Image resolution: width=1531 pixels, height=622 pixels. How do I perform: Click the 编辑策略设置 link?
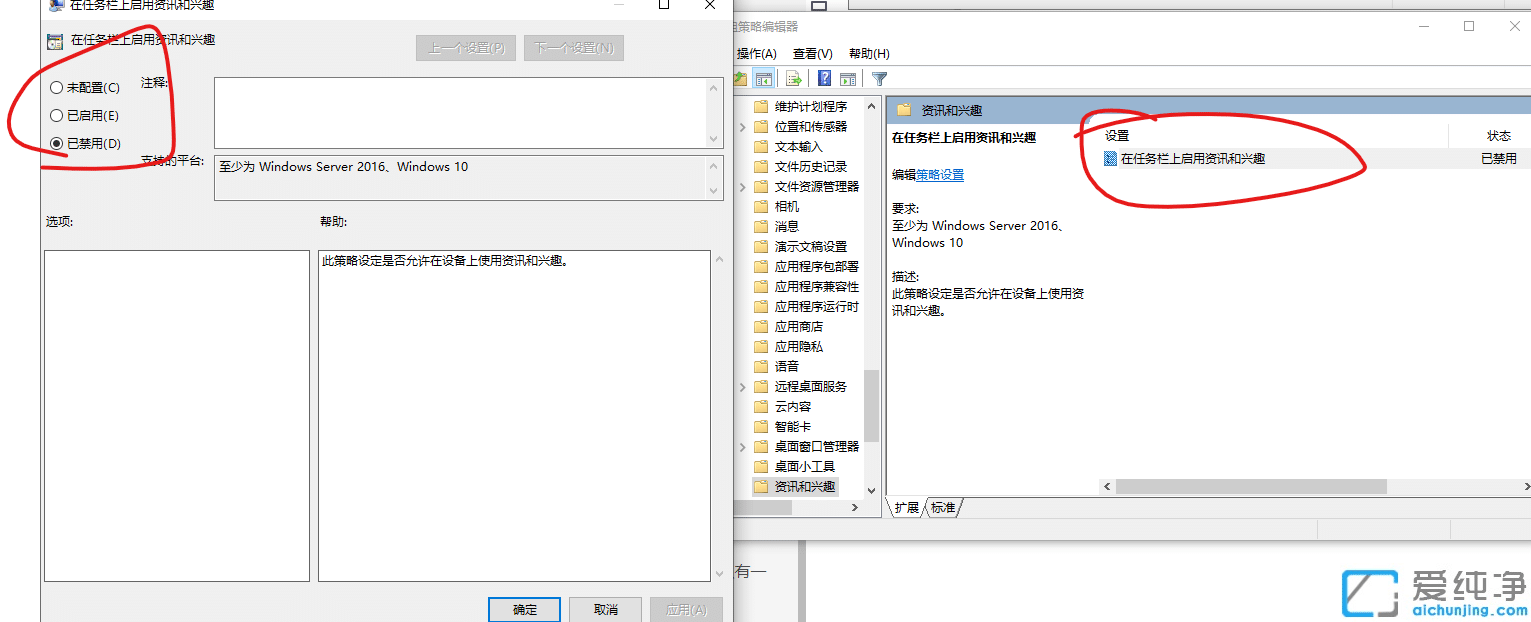(x=940, y=174)
